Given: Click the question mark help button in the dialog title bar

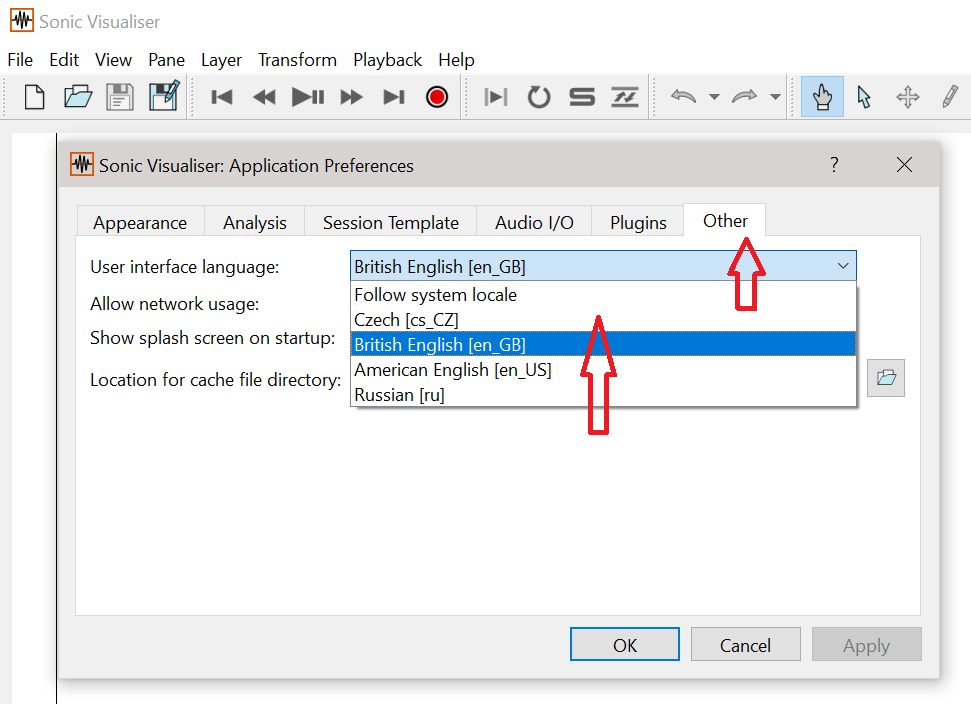Looking at the screenshot, I should 834,165.
